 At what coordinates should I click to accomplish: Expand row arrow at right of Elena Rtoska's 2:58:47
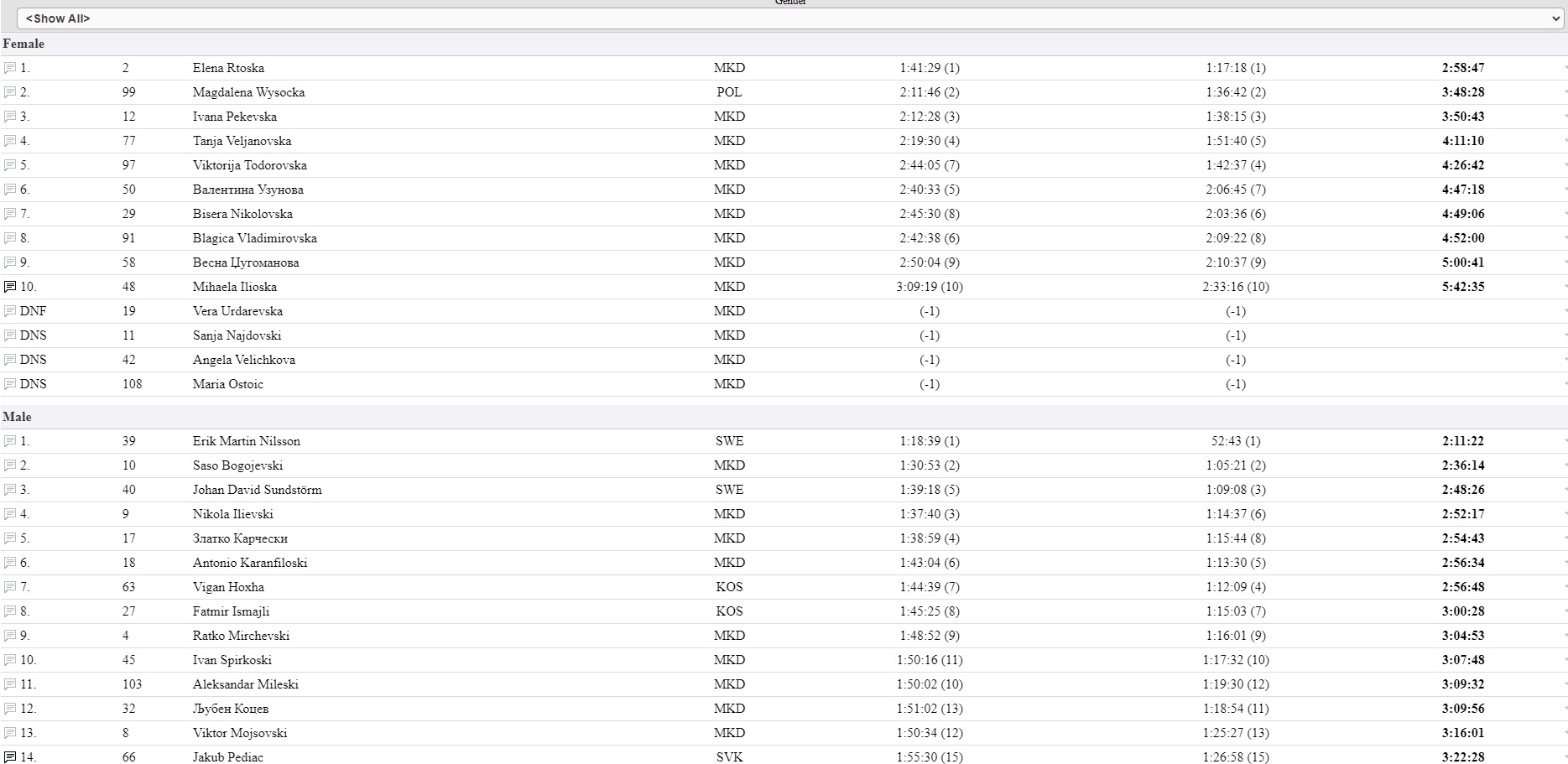click(x=1564, y=68)
